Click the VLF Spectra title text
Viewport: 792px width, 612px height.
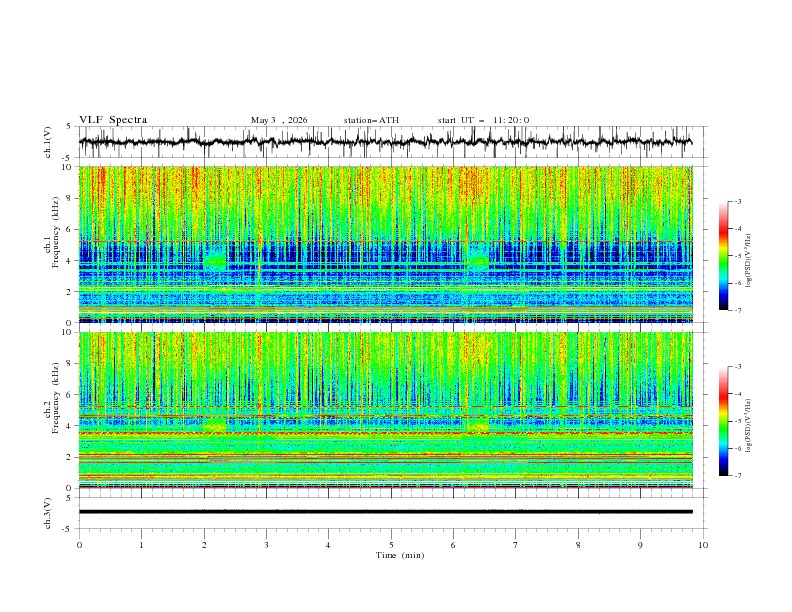(113, 120)
